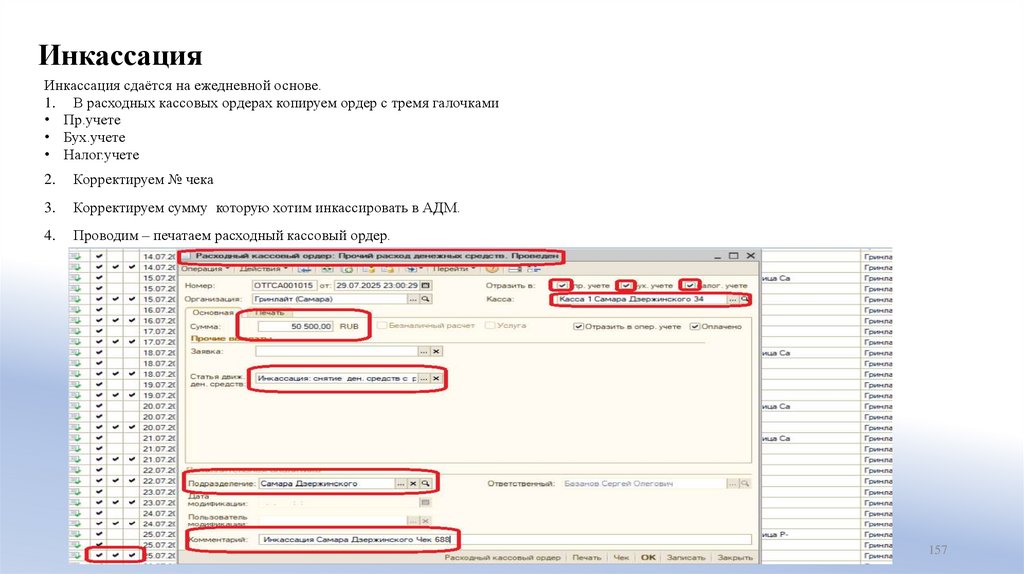This screenshot has width=1024, height=574.
Task: Switch to the Печать tab
Action: pyautogui.click(x=269, y=313)
